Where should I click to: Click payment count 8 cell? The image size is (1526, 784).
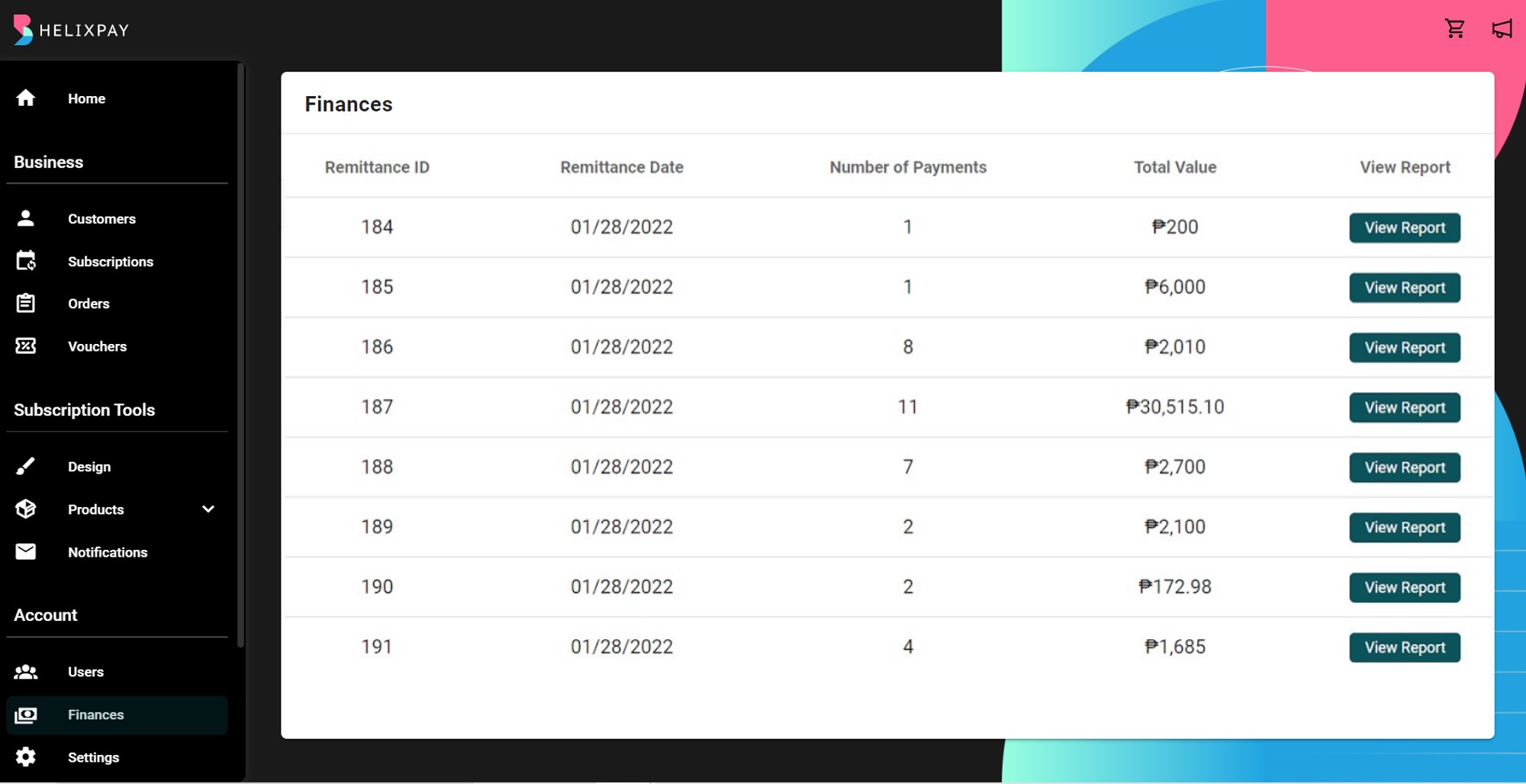coord(908,347)
